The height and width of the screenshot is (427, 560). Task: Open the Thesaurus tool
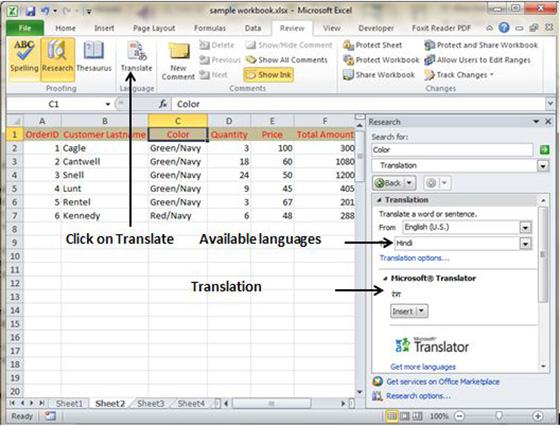click(94, 56)
